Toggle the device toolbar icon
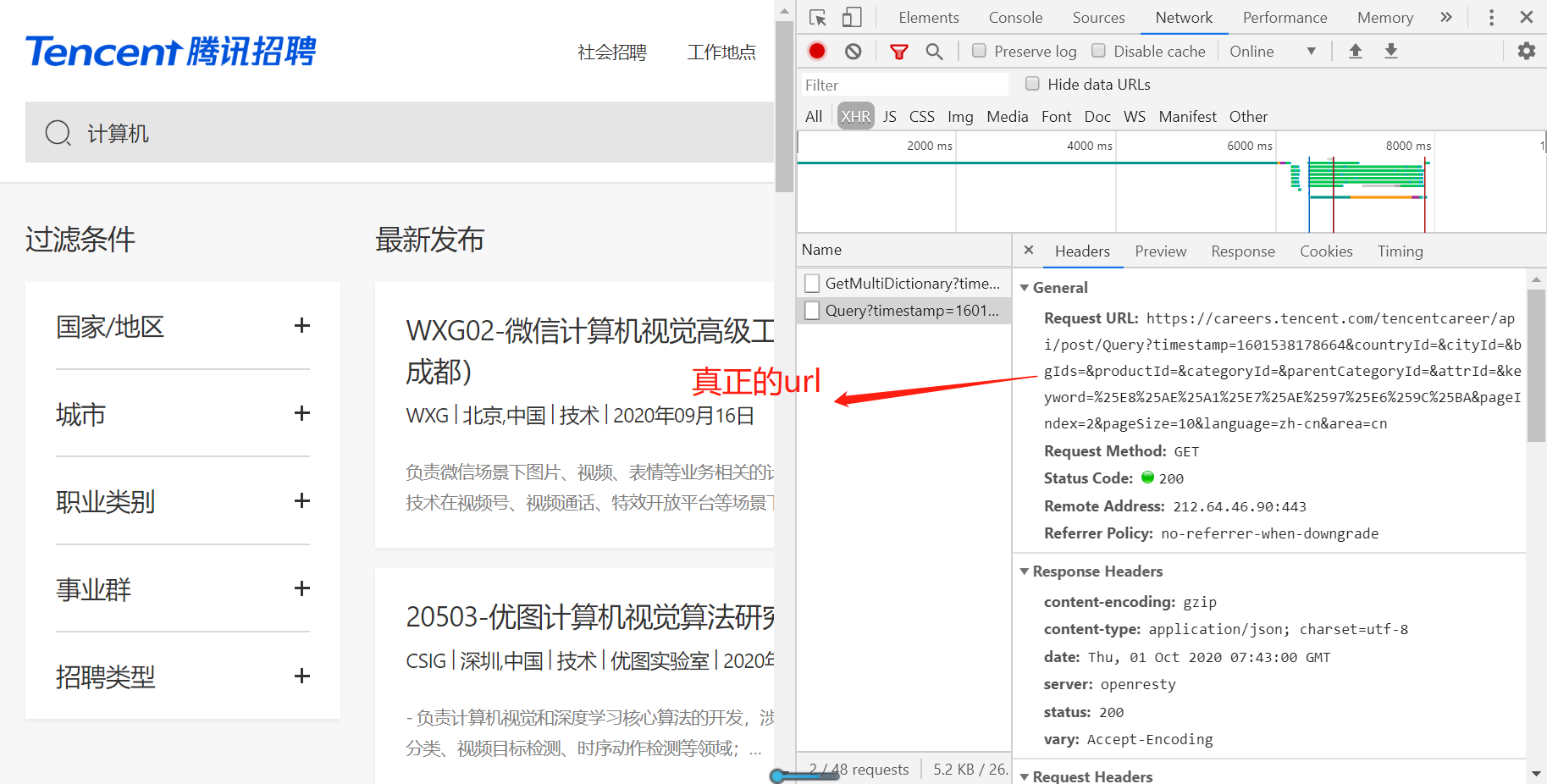 (x=852, y=17)
